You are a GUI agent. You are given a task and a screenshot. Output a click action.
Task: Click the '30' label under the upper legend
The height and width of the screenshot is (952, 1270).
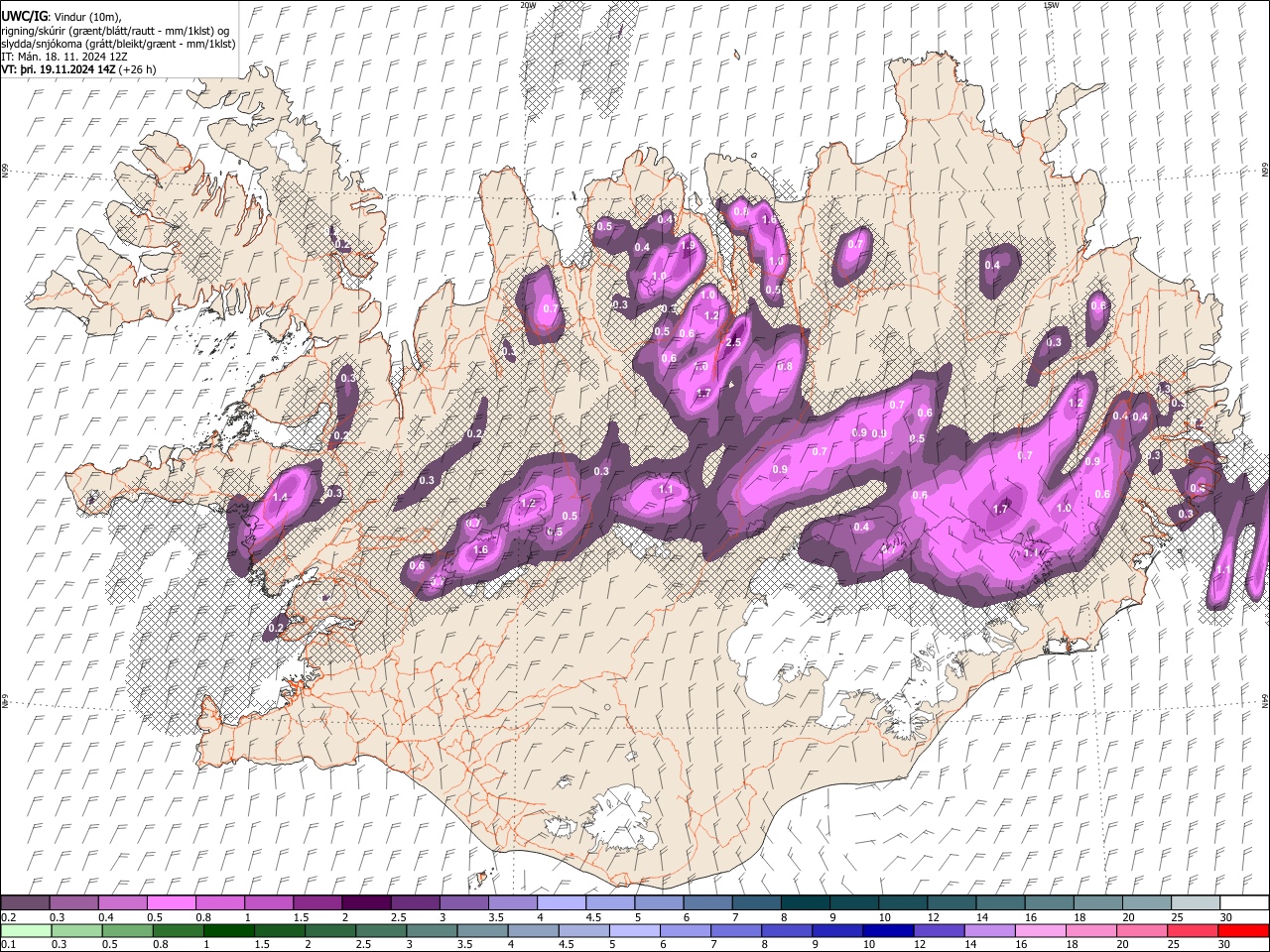tap(1226, 917)
